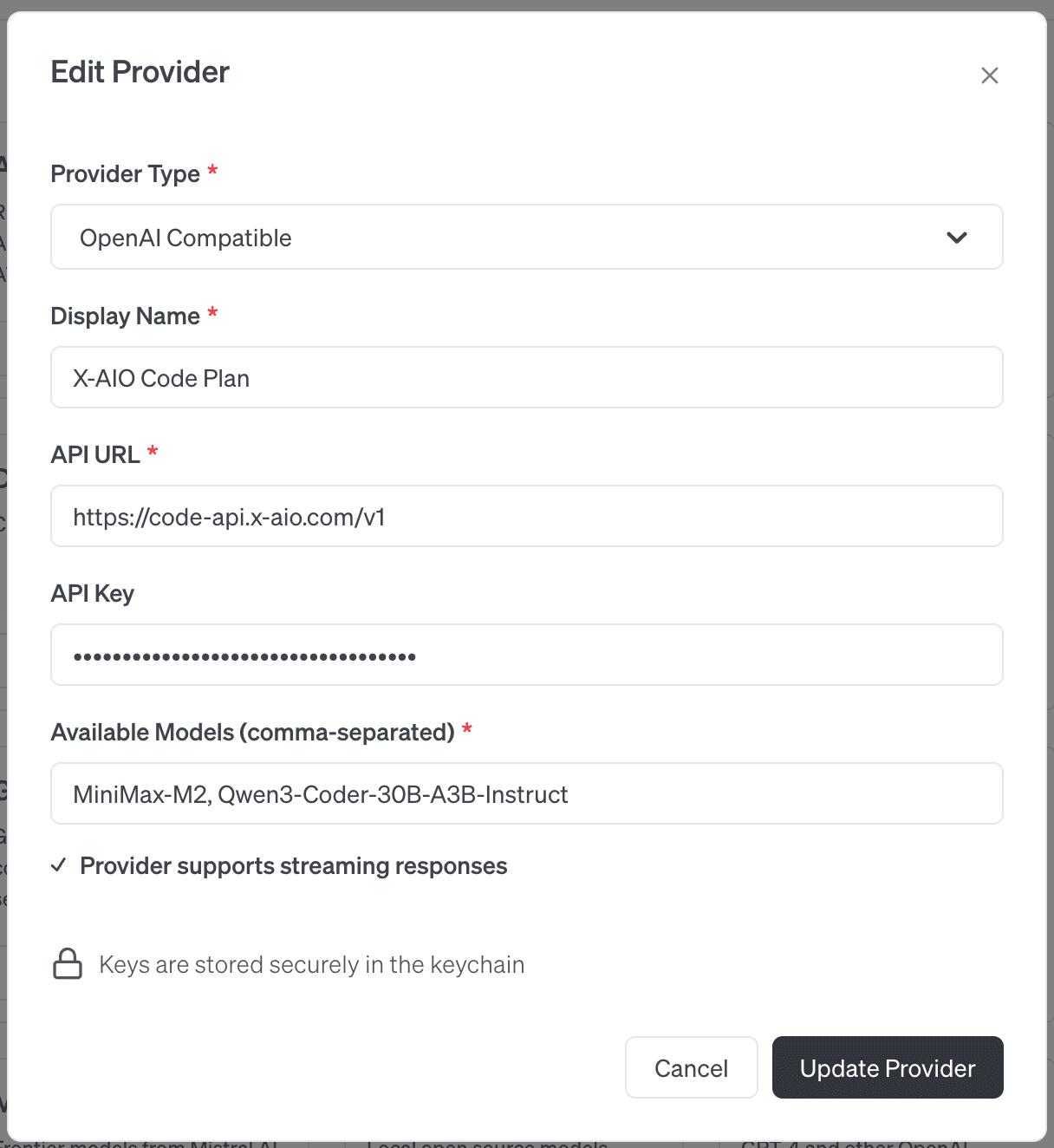Click the OpenAI Compatible selected value
Viewport: 1054px width, 1148px height.
tap(185, 238)
